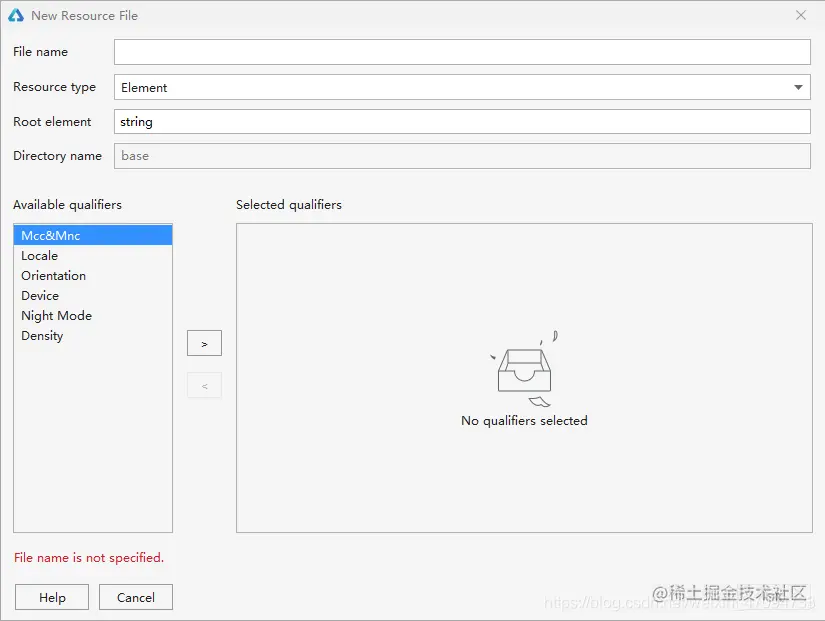Select the Density qualifier
The width and height of the screenshot is (825, 621).
click(93, 336)
